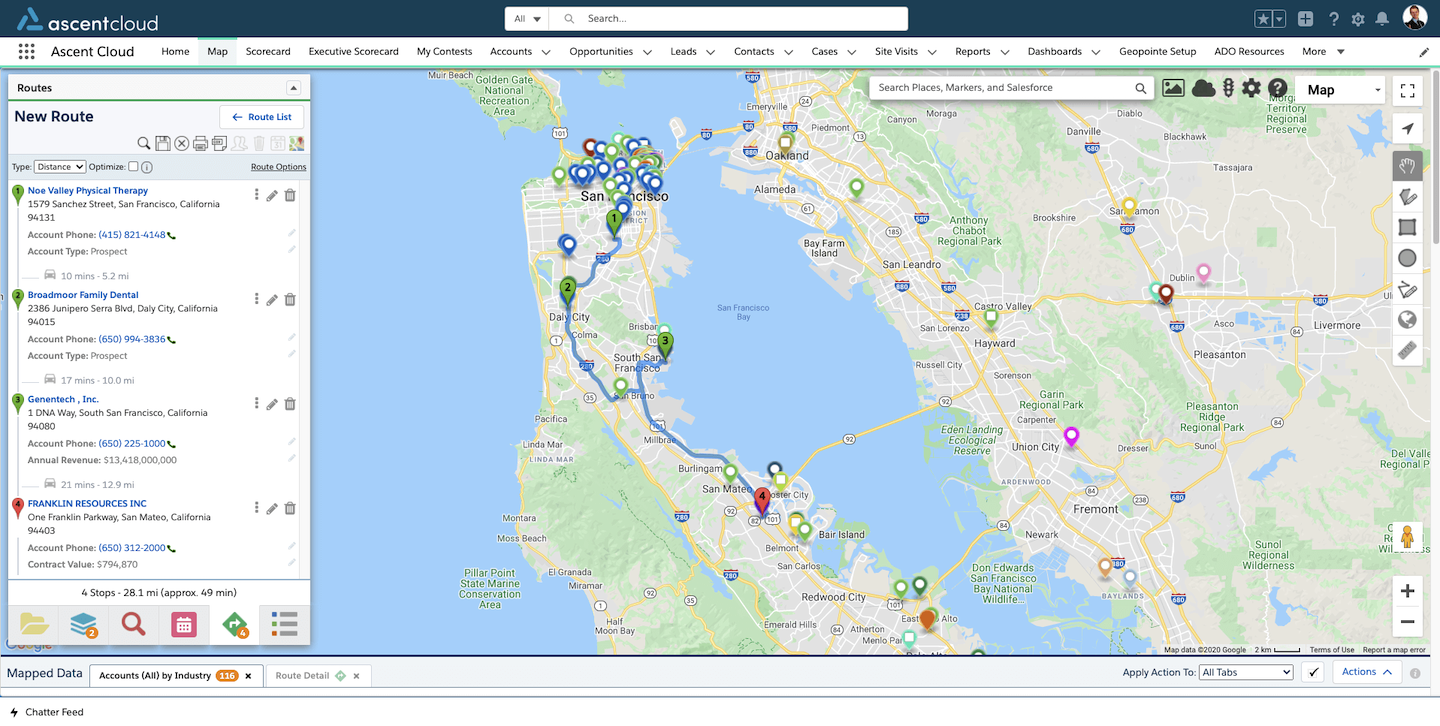
Task: Zoom in on the map
Action: pyautogui.click(x=1407, y=591)
